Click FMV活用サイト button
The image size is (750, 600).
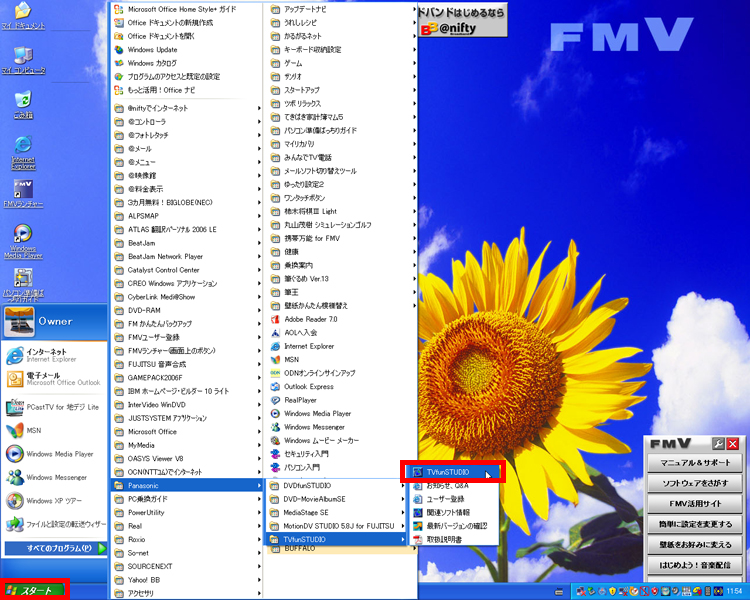coord(695,503)
